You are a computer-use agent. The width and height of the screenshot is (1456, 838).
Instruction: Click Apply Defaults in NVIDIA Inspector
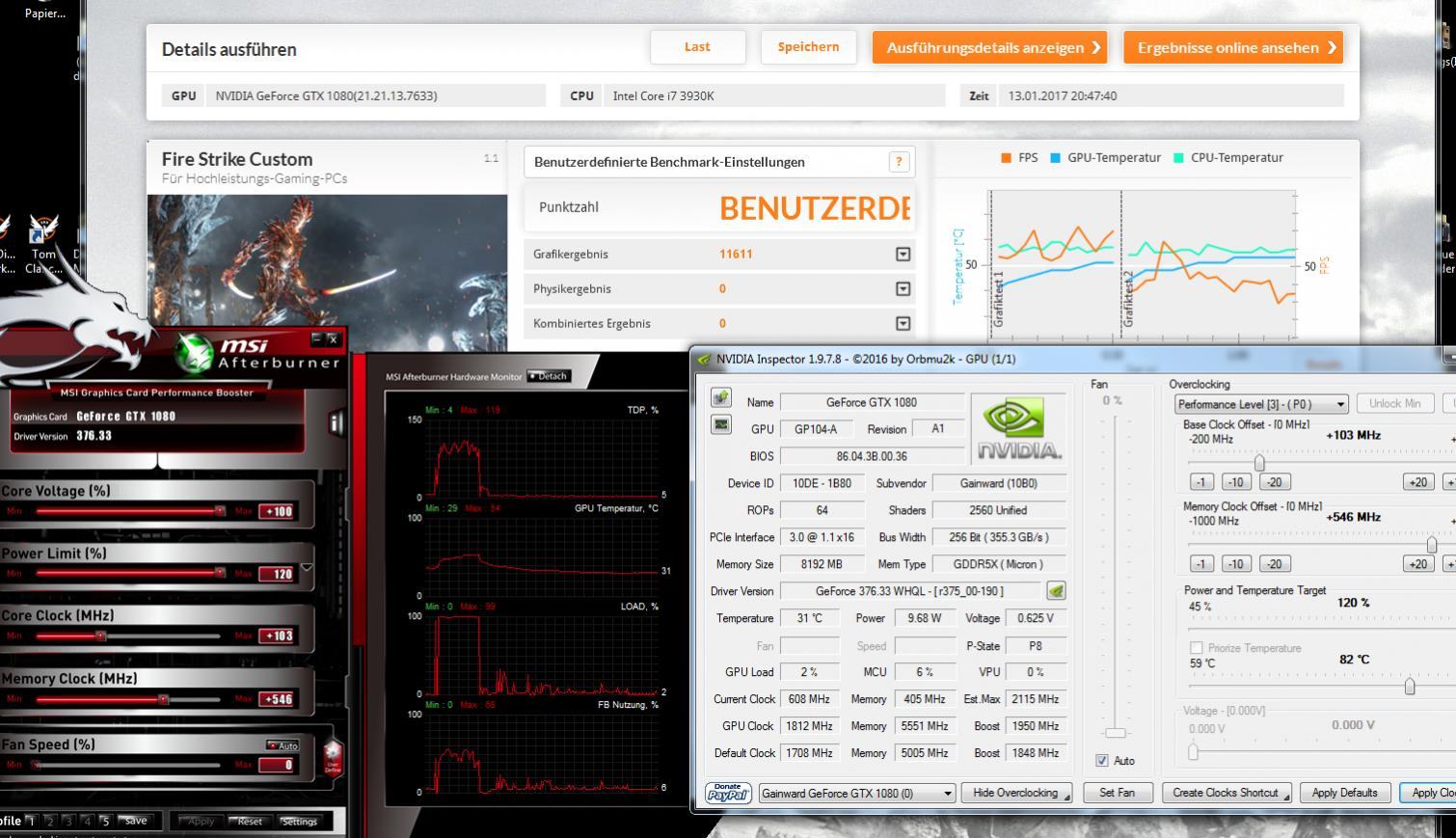pos(1344,793)
